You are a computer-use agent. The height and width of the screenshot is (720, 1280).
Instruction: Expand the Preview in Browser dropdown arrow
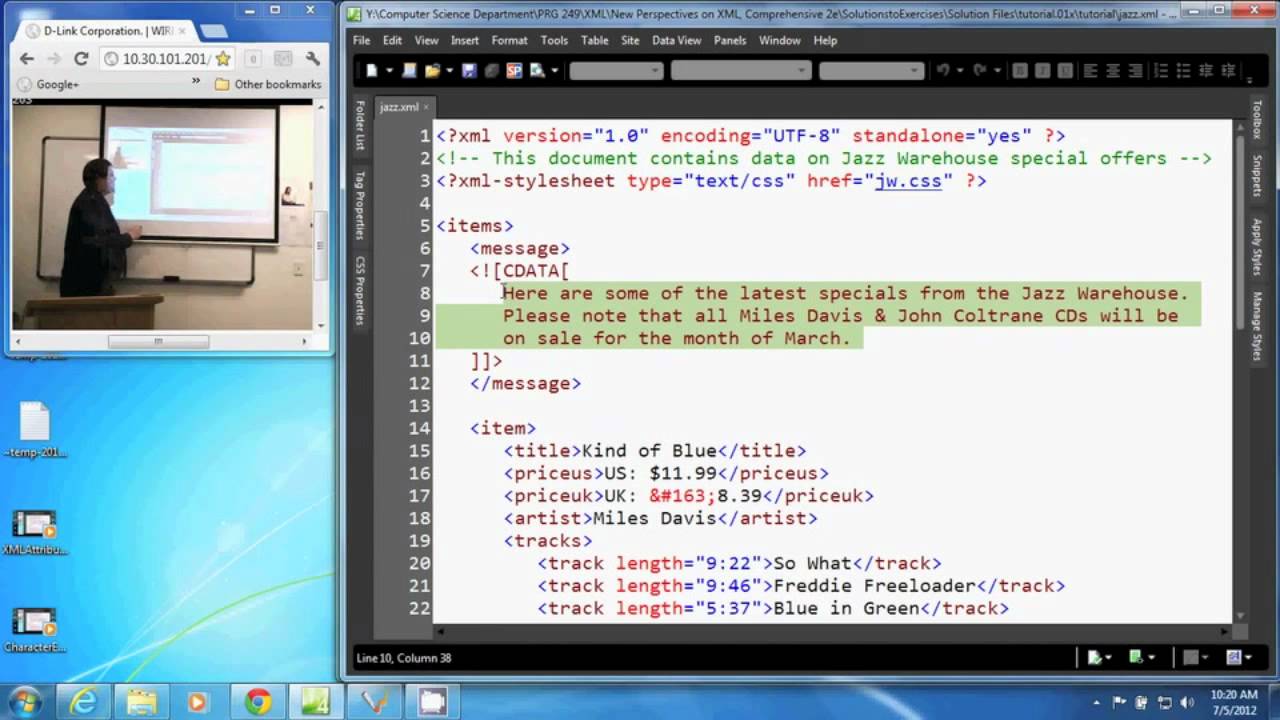pyautogui.click(x=555, y=70)
